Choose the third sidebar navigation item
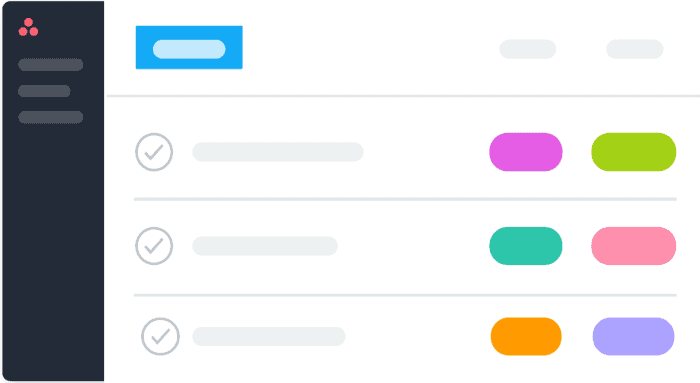The height and width of the screenshot is (383, 700). point(50,117)
